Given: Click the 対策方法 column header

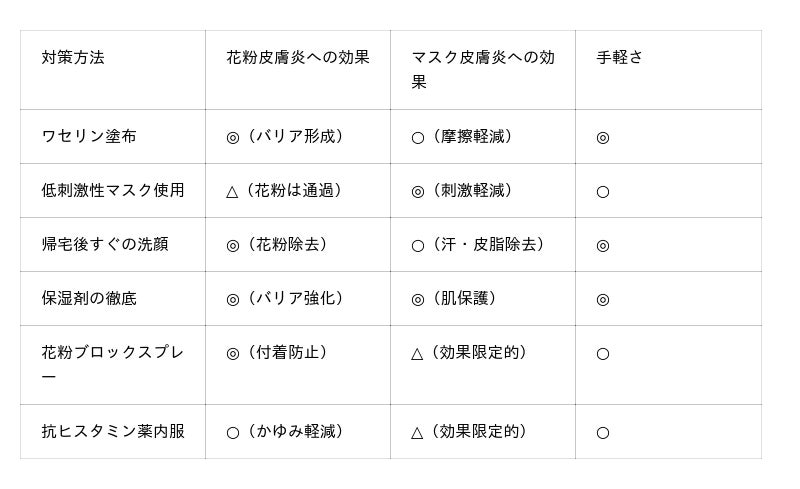Looking at the screenshot, I should 73,58.
